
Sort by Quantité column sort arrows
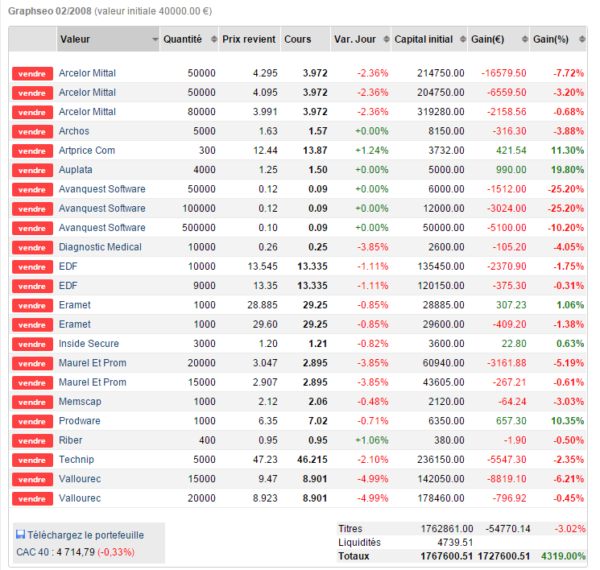[214, 39]
